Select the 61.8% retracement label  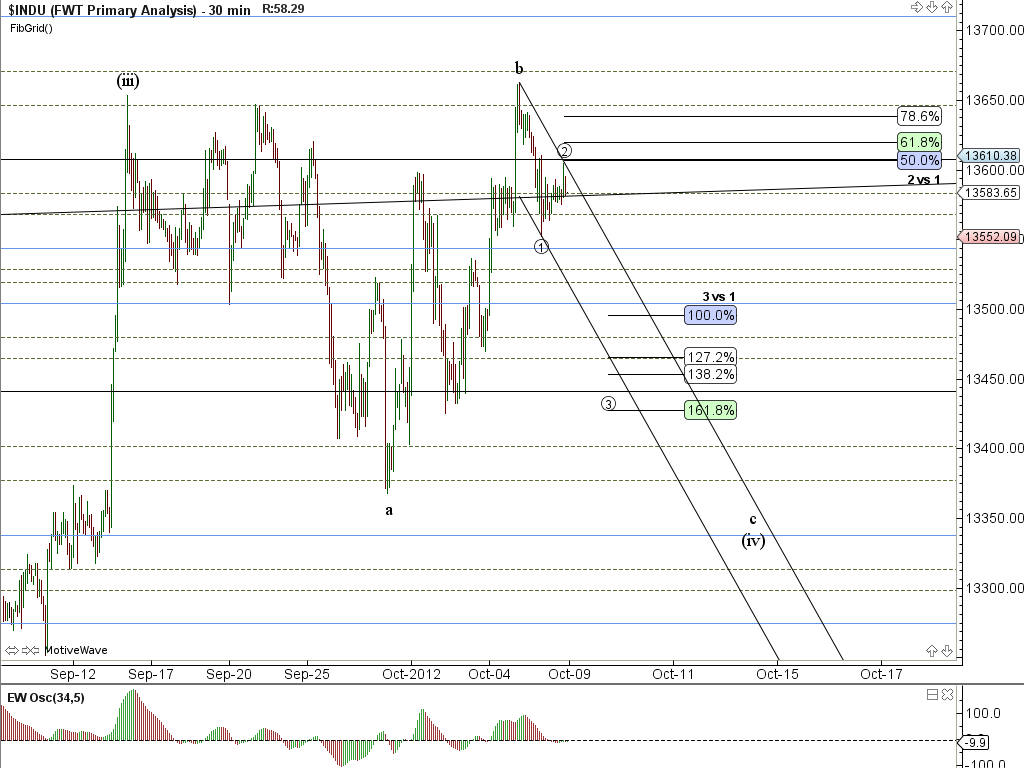coord(919,143)
